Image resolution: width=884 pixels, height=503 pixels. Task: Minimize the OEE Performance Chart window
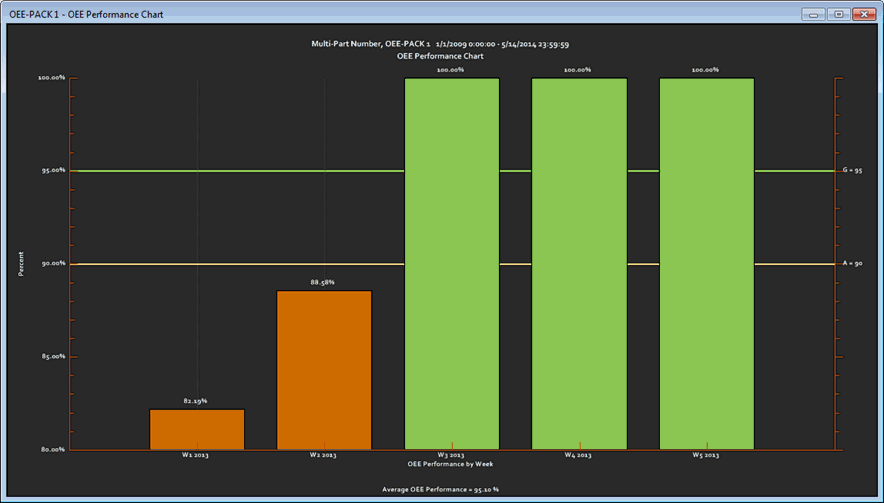coord(815,15)
